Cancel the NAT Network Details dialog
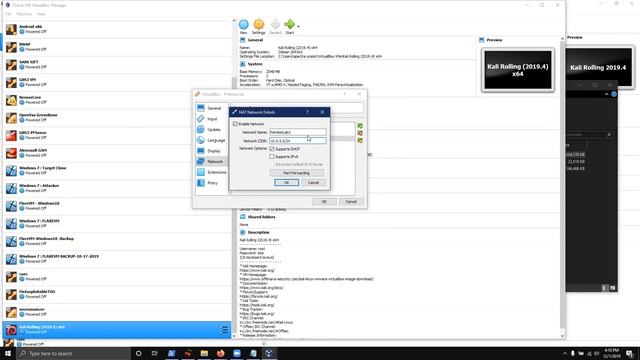 point(313,182)
